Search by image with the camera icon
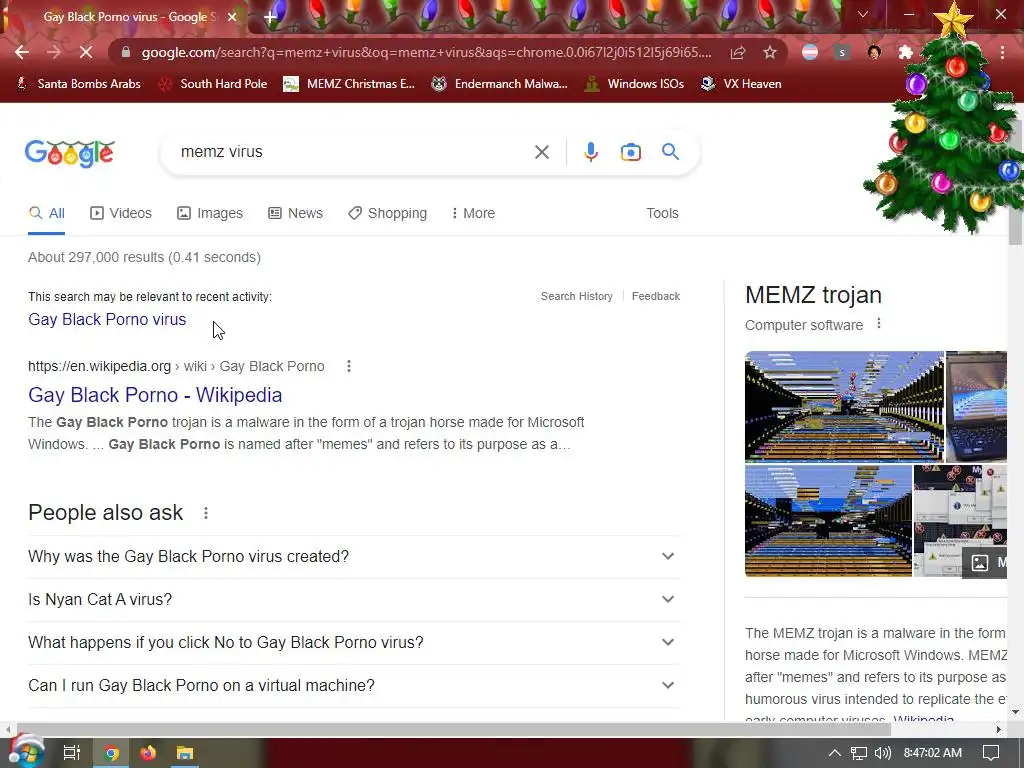Viewport: 1024px width, 768px height. (x=630, y=152)
